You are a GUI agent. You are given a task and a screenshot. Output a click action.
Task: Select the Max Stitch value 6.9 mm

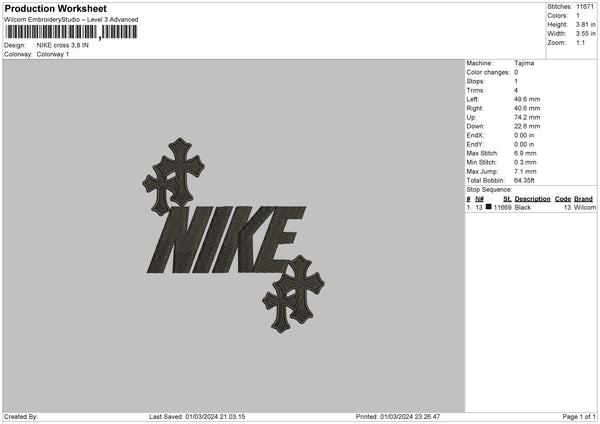click(x=525, y=153)
